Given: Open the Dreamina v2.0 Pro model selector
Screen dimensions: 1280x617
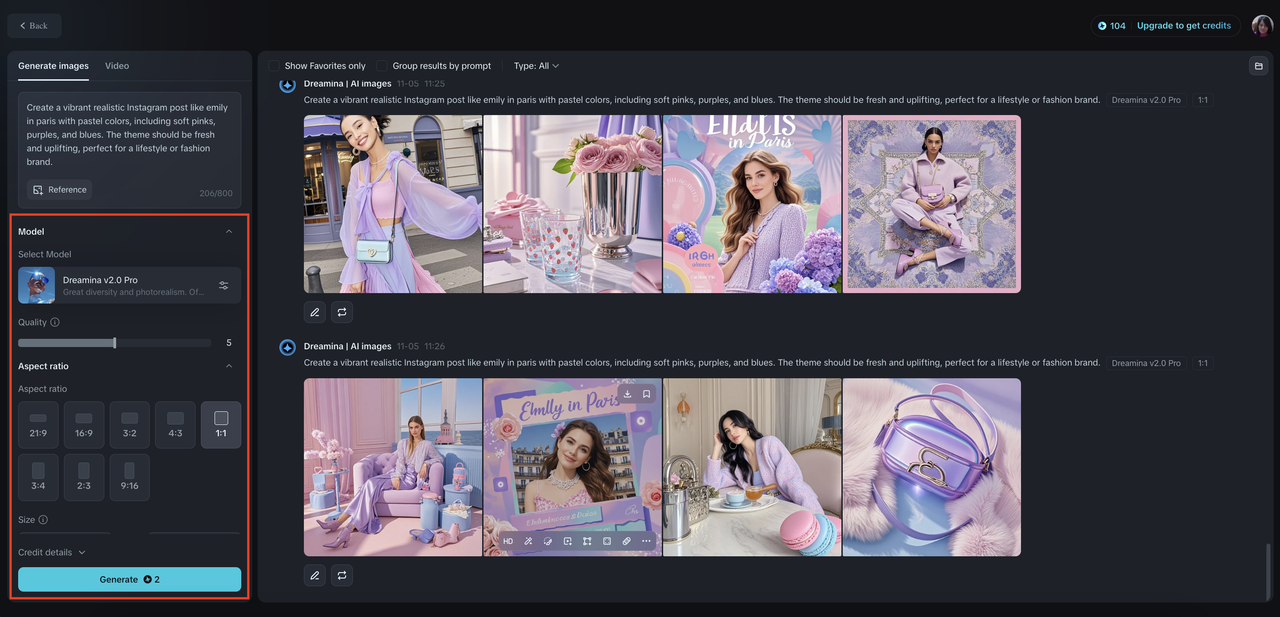Looking at the screenshot, I should [x=130, y=286].
